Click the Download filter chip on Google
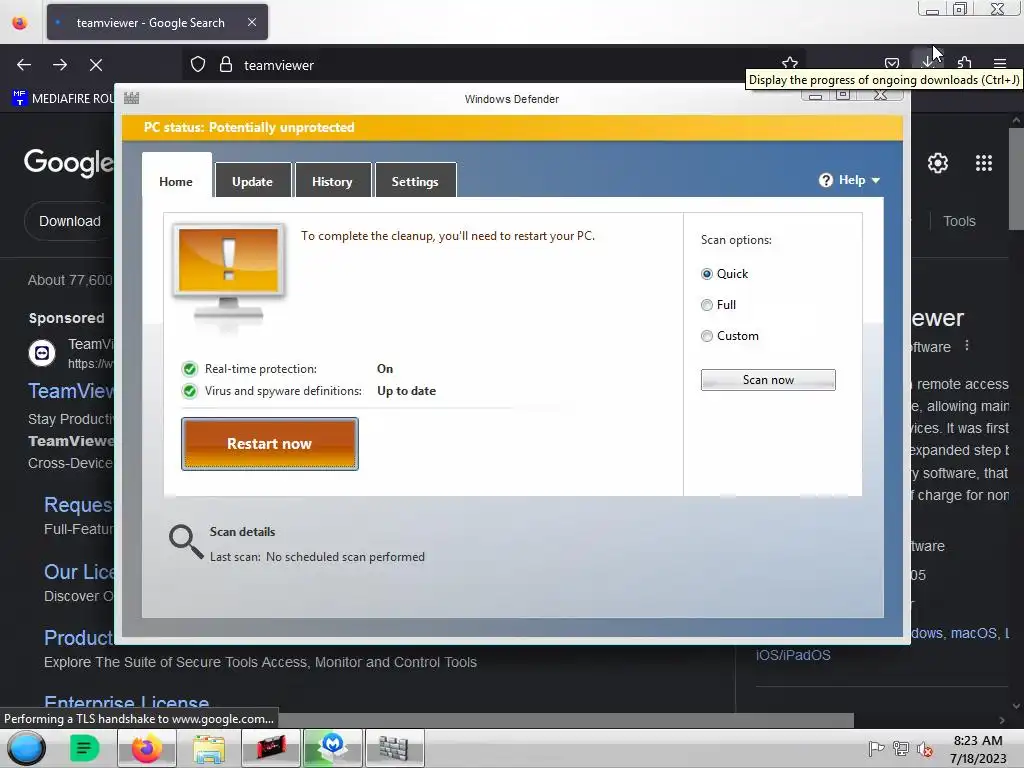Image resolution: width=1024 pixels, height=768 pixels. pyautogui.click(x=70, y=221)
